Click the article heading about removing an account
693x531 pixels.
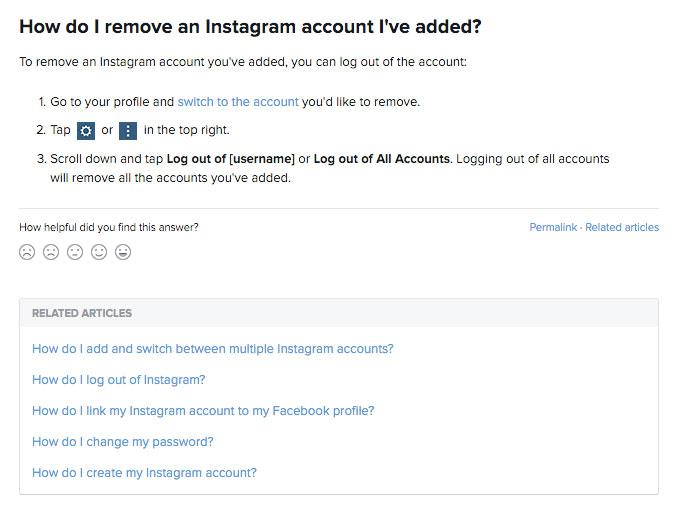click(250, 27)
